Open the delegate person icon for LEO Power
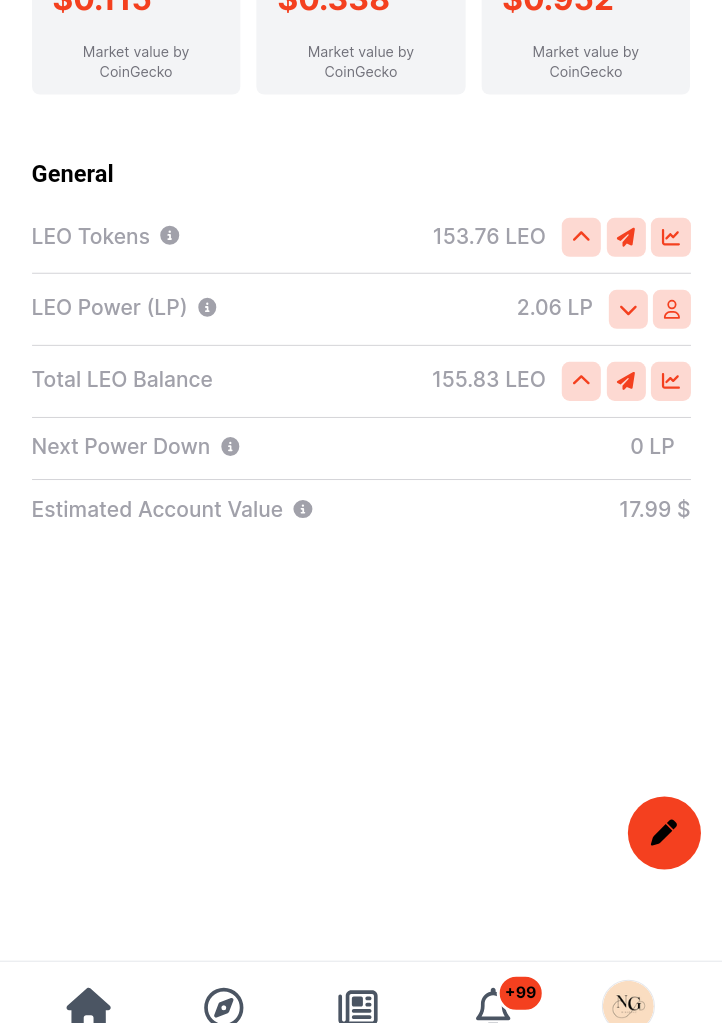This screenshot has height=1023, width=722. 672,309
